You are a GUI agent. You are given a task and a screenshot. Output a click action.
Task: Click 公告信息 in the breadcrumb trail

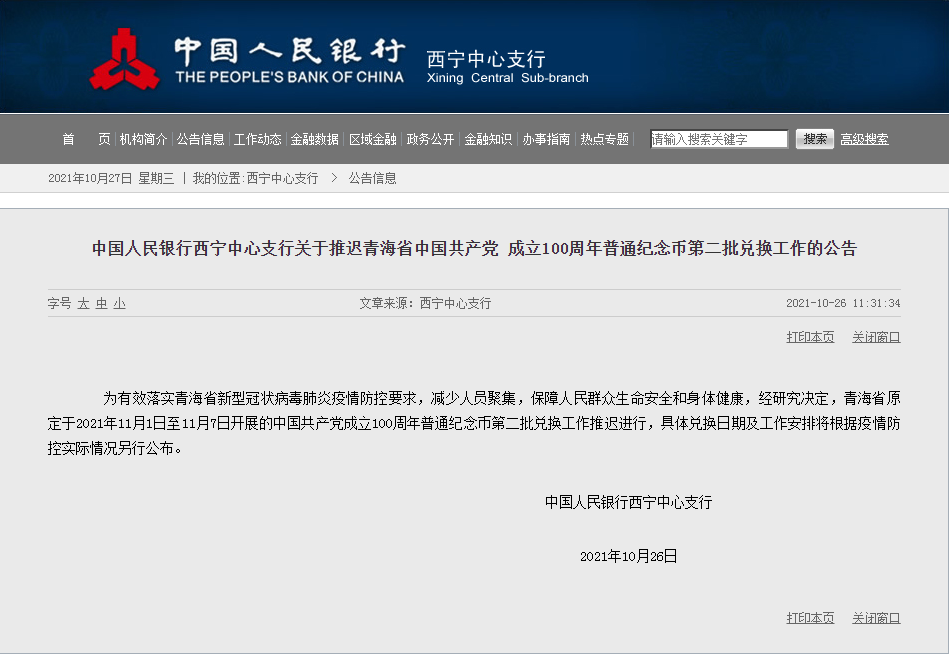[372, 178]
